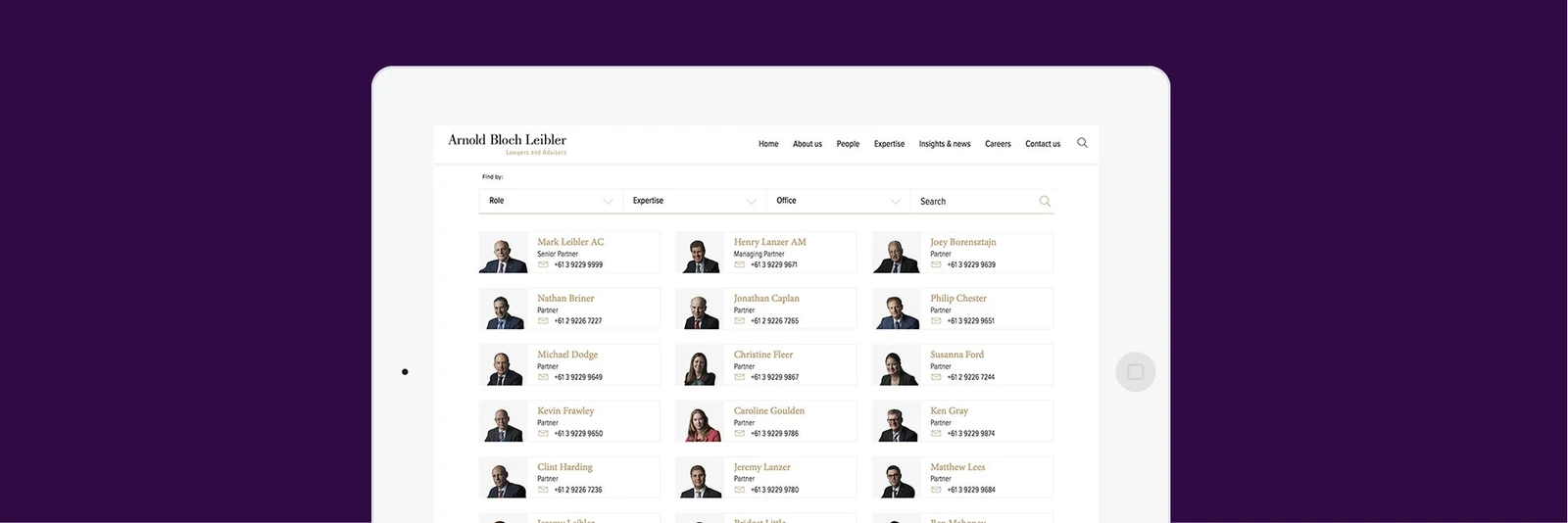Open Henry Lanzer AM's profile name link

pos(770,242)
